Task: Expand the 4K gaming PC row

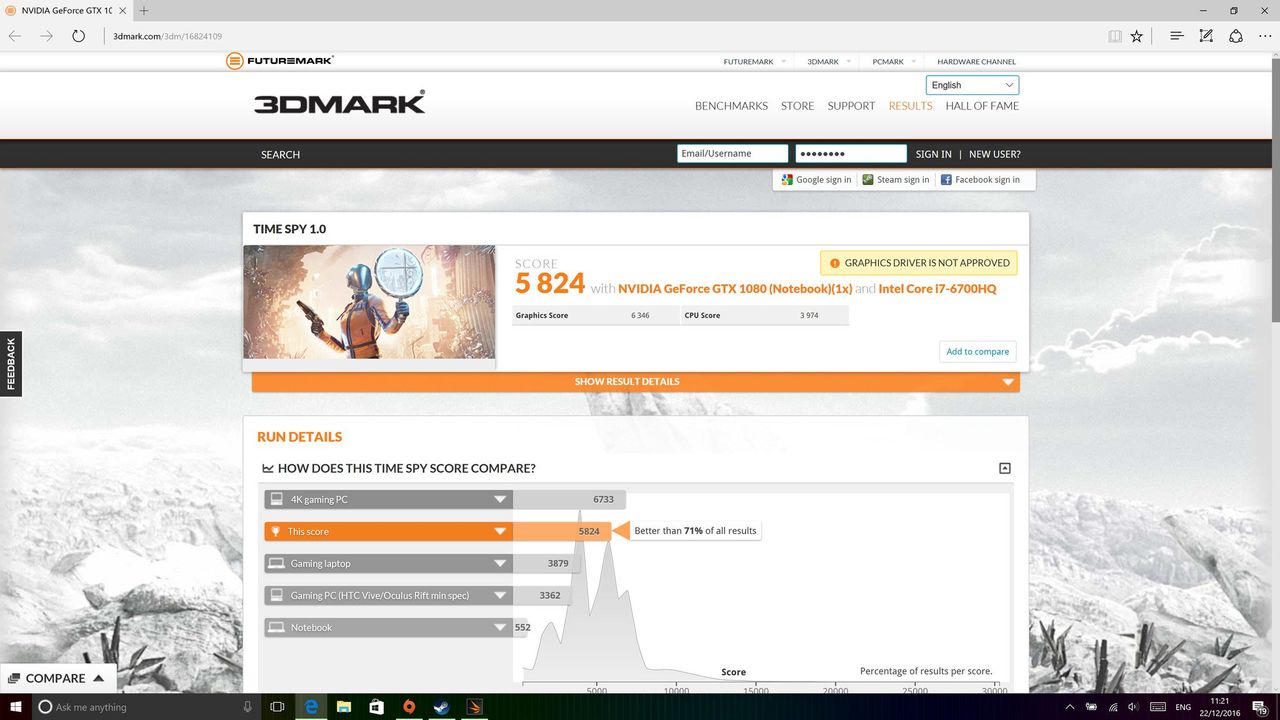Action: click(388, 499)
